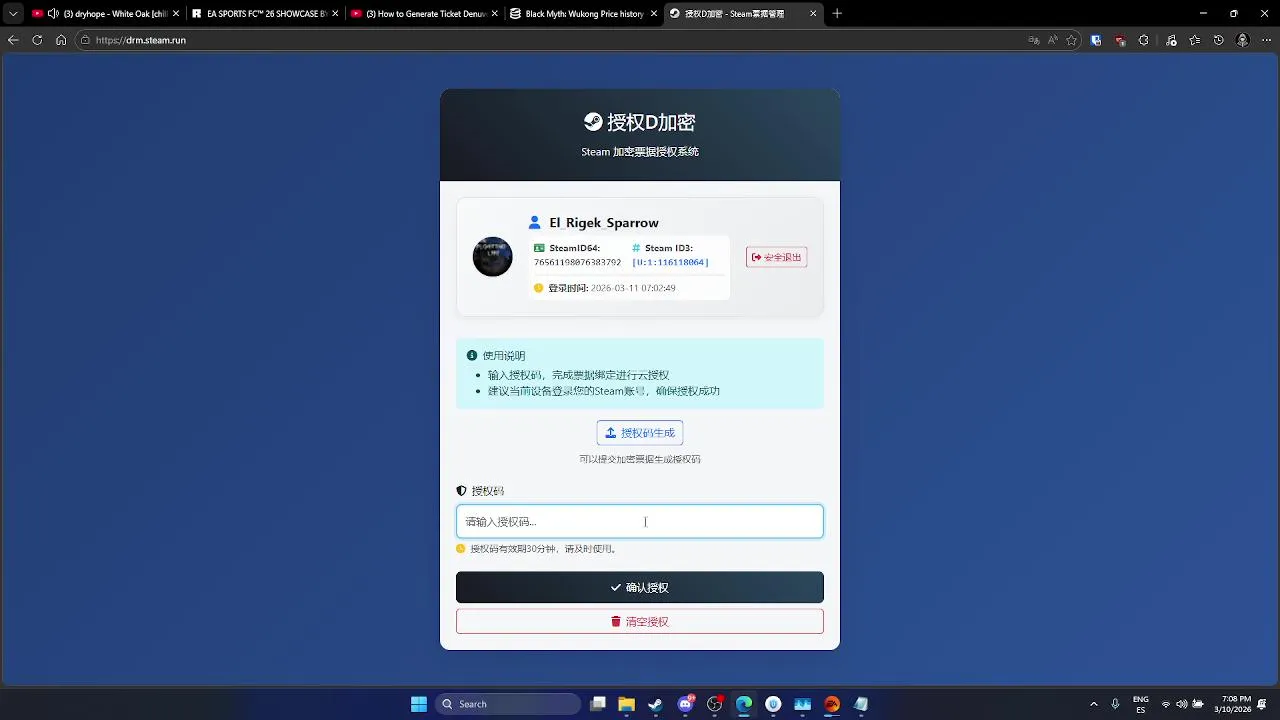The image size is (1280, 720).
Task: Click the 安全退出 logout button
Action: point(777,257)
